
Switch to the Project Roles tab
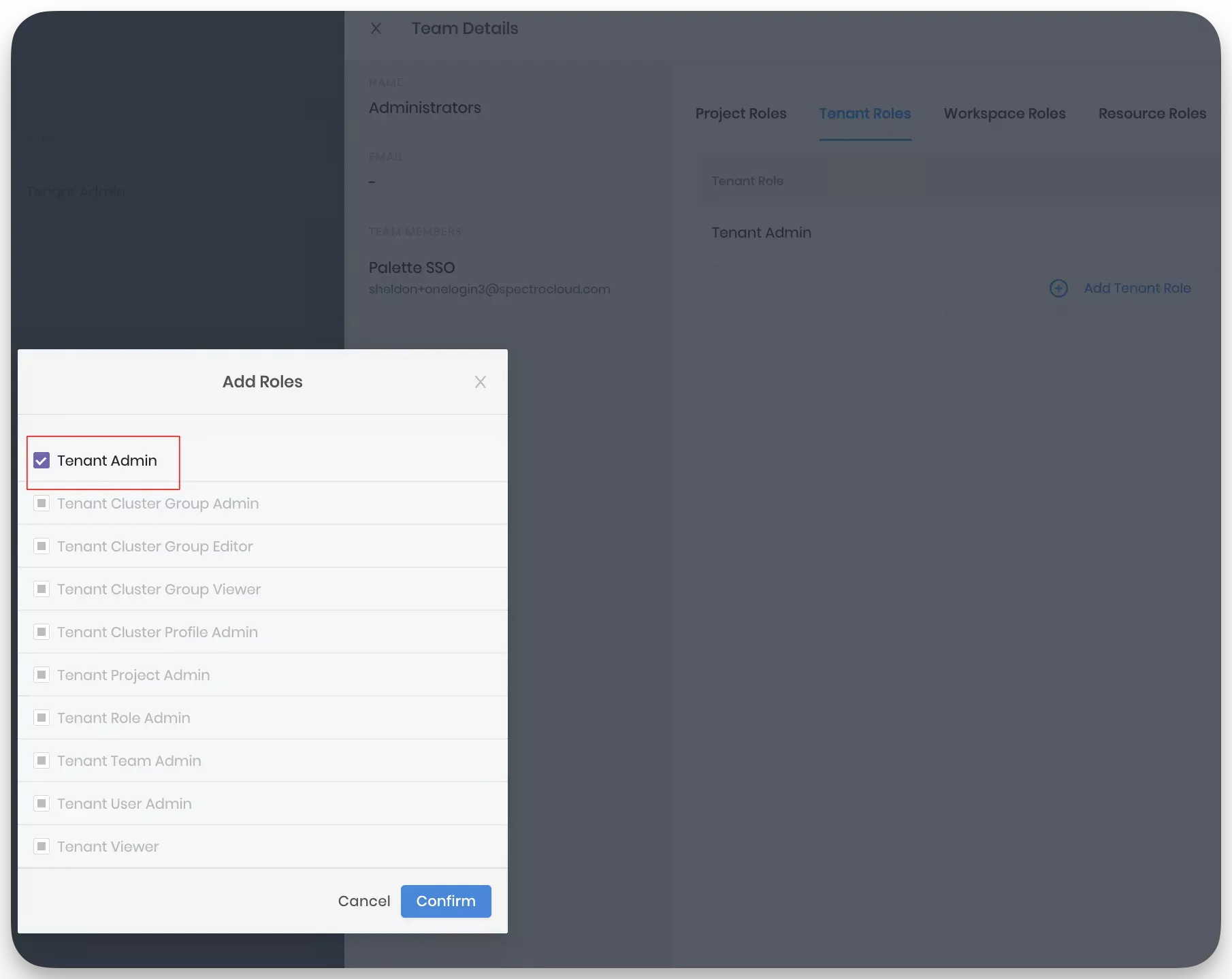pyautogui.click(x=741, y=113)
